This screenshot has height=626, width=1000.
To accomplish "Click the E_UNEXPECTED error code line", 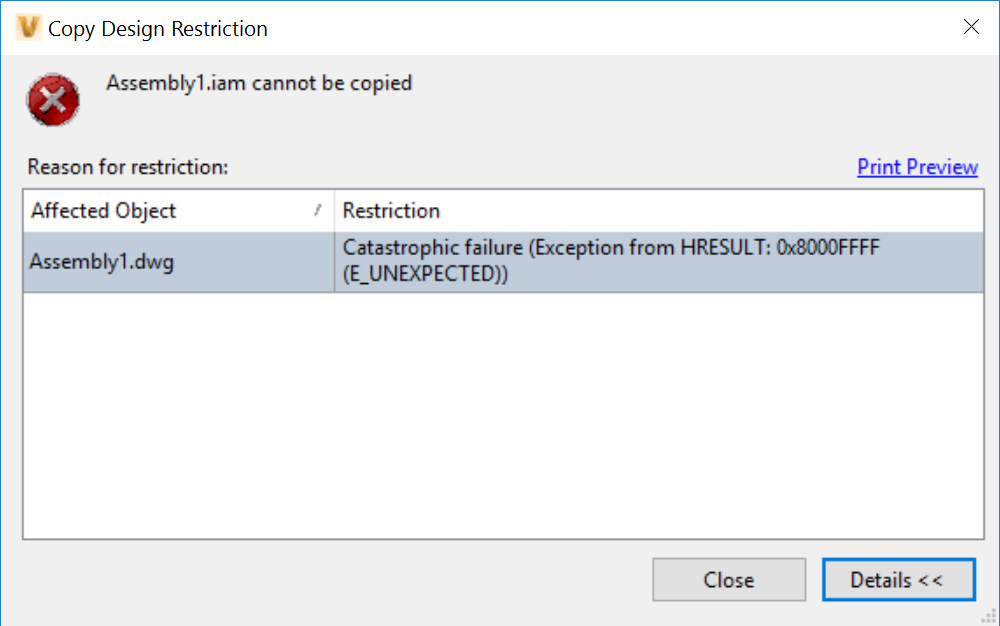I will [x=425, y=275].
